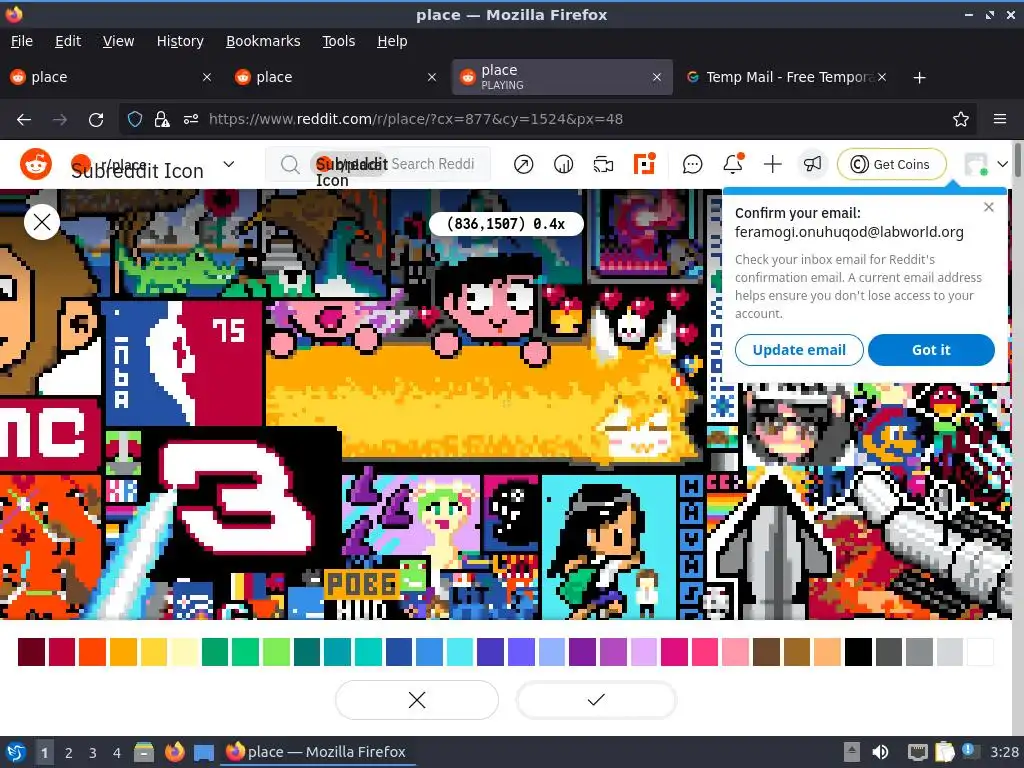Click the Update email button
1024x768 pixels.
(799, 350)
